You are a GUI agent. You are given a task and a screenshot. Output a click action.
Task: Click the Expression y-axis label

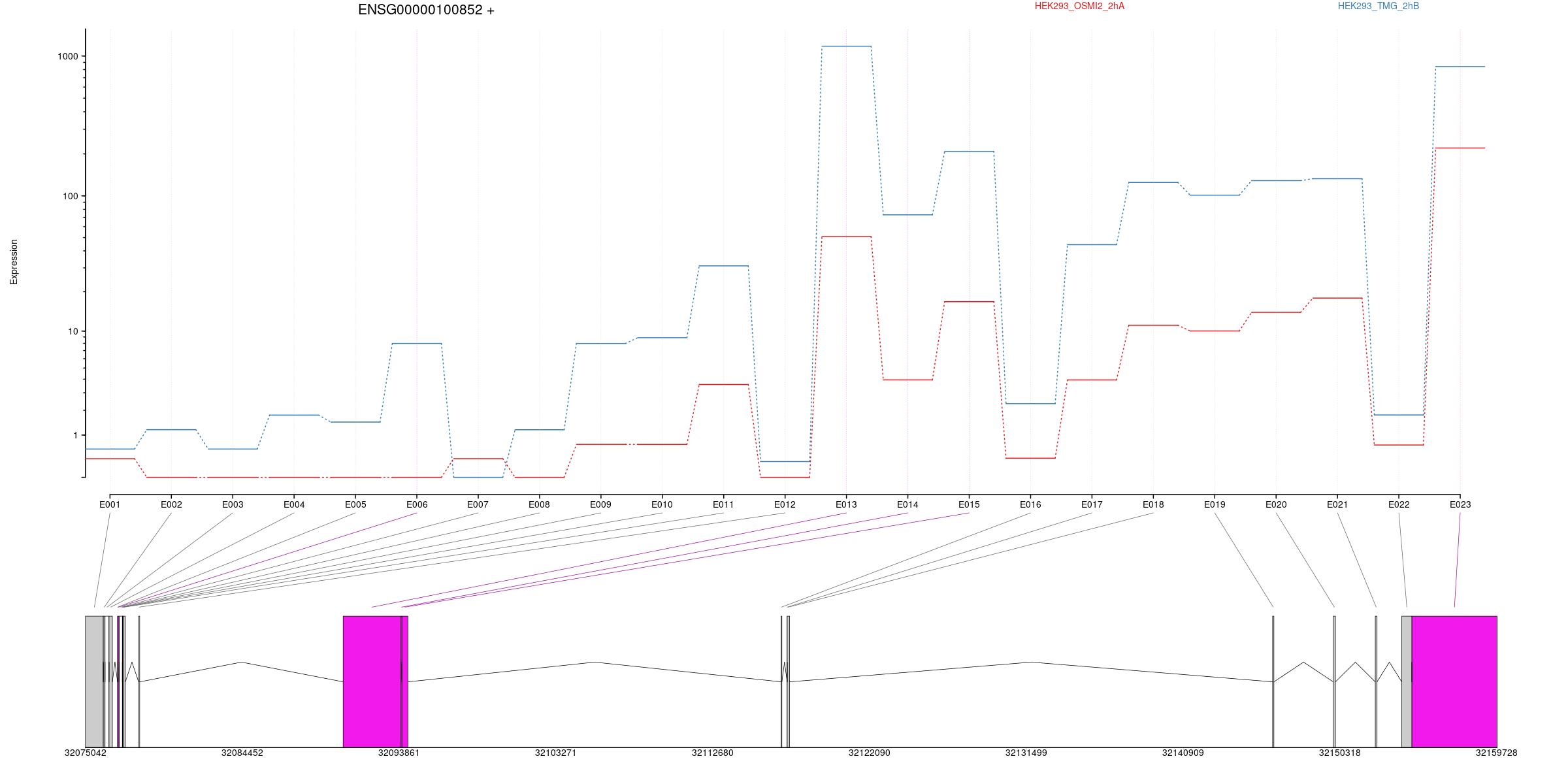(x=14, y=261)
